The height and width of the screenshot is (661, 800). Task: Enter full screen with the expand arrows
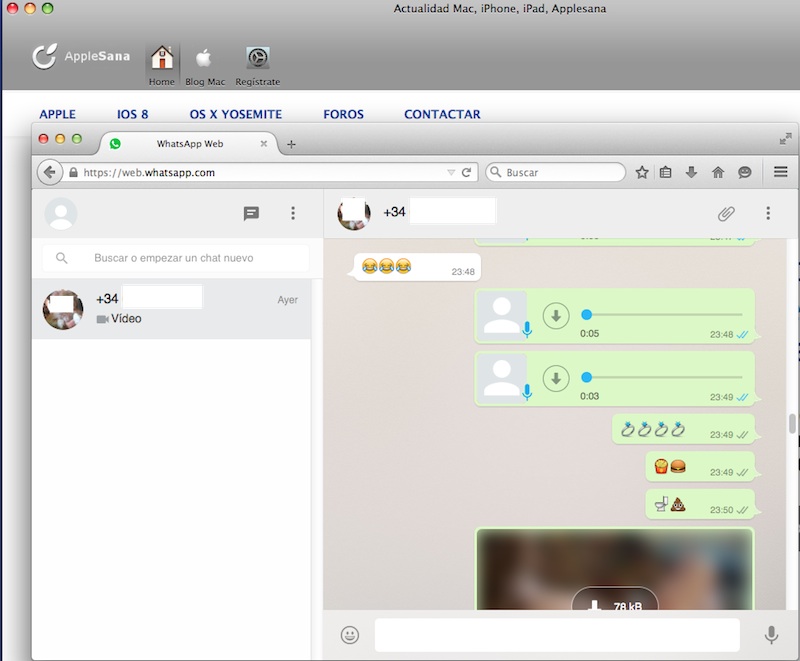coord(785,139)
